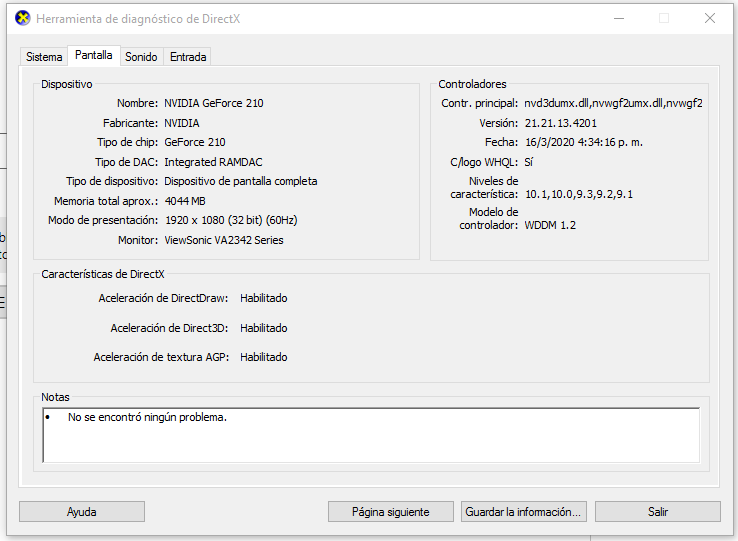Viewport: 738px width, 541px height.
Task: Click the chip type value 'GeForce 210'
Action: tap(195, 142)
